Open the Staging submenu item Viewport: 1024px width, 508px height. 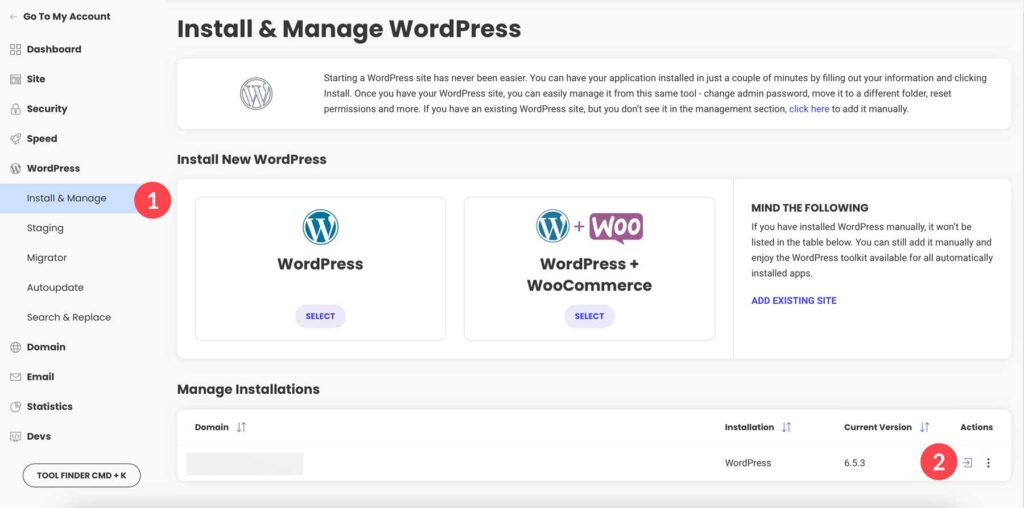45,228
